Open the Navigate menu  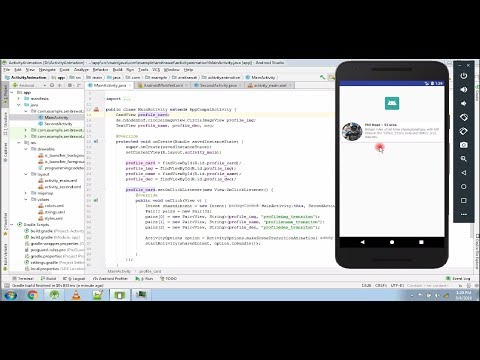pos(47,70)
